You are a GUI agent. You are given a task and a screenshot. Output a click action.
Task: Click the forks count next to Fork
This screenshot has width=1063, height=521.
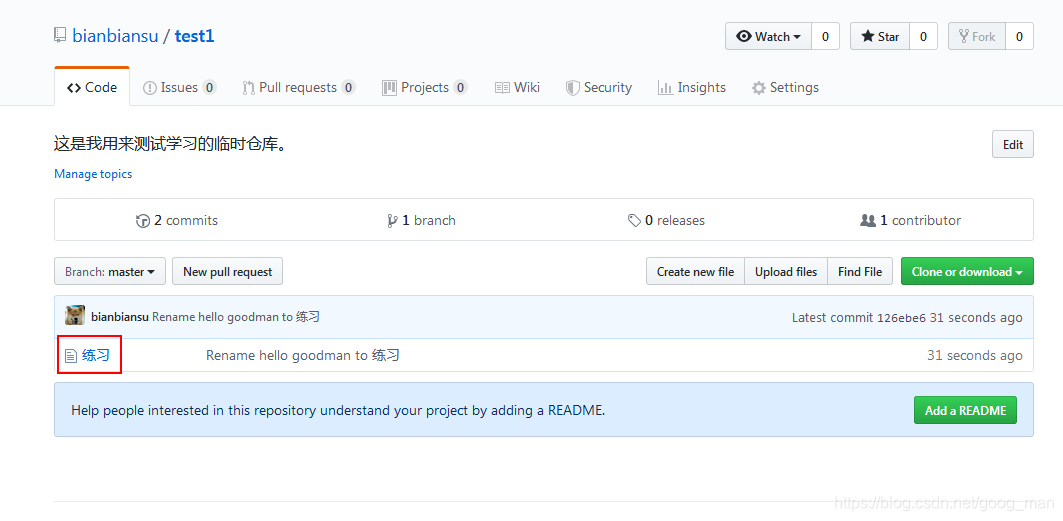pyautogui.click(x=1019, y=37)
